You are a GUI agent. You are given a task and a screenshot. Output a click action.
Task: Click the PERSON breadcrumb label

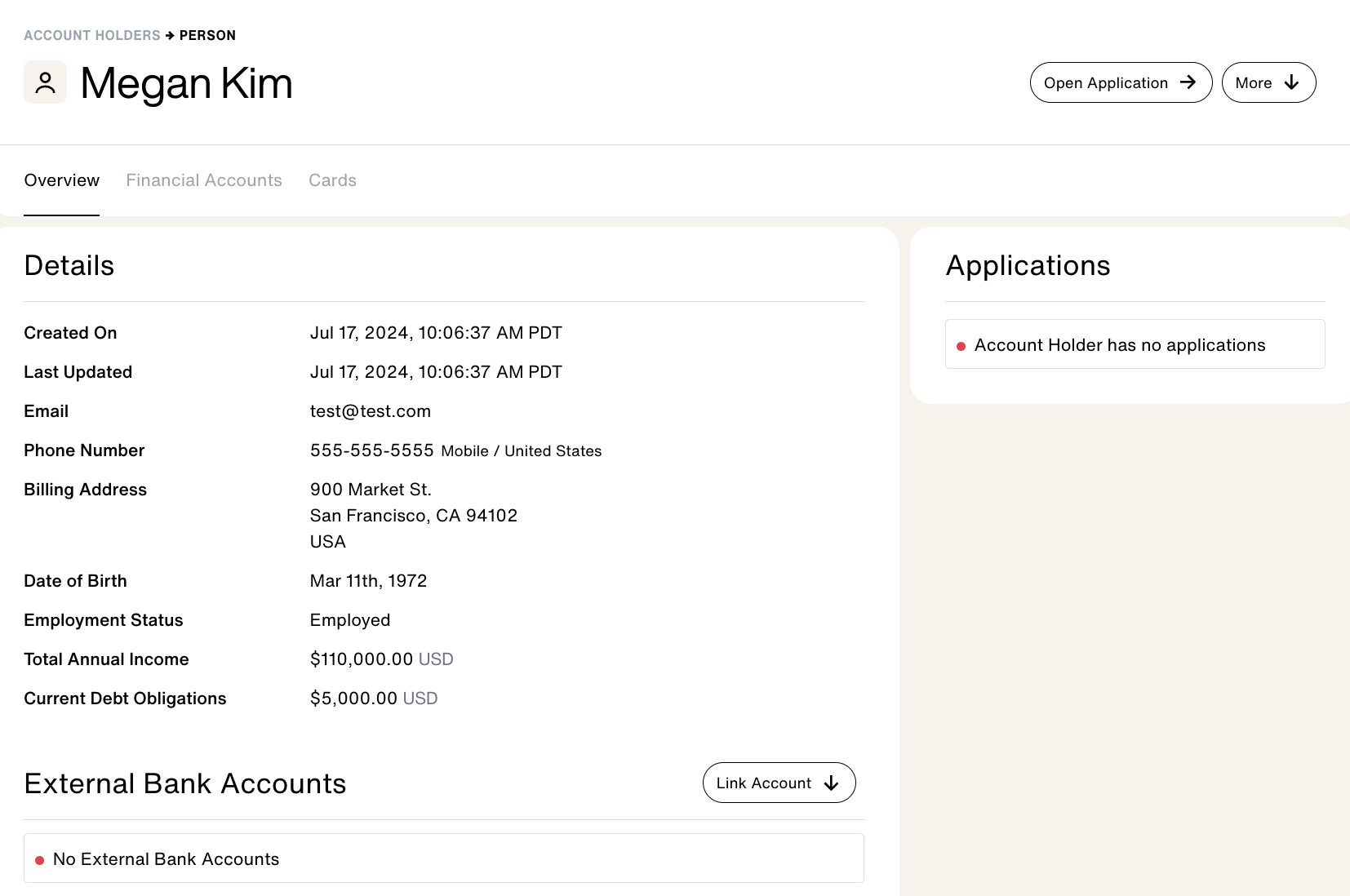[x=208, y=35]
